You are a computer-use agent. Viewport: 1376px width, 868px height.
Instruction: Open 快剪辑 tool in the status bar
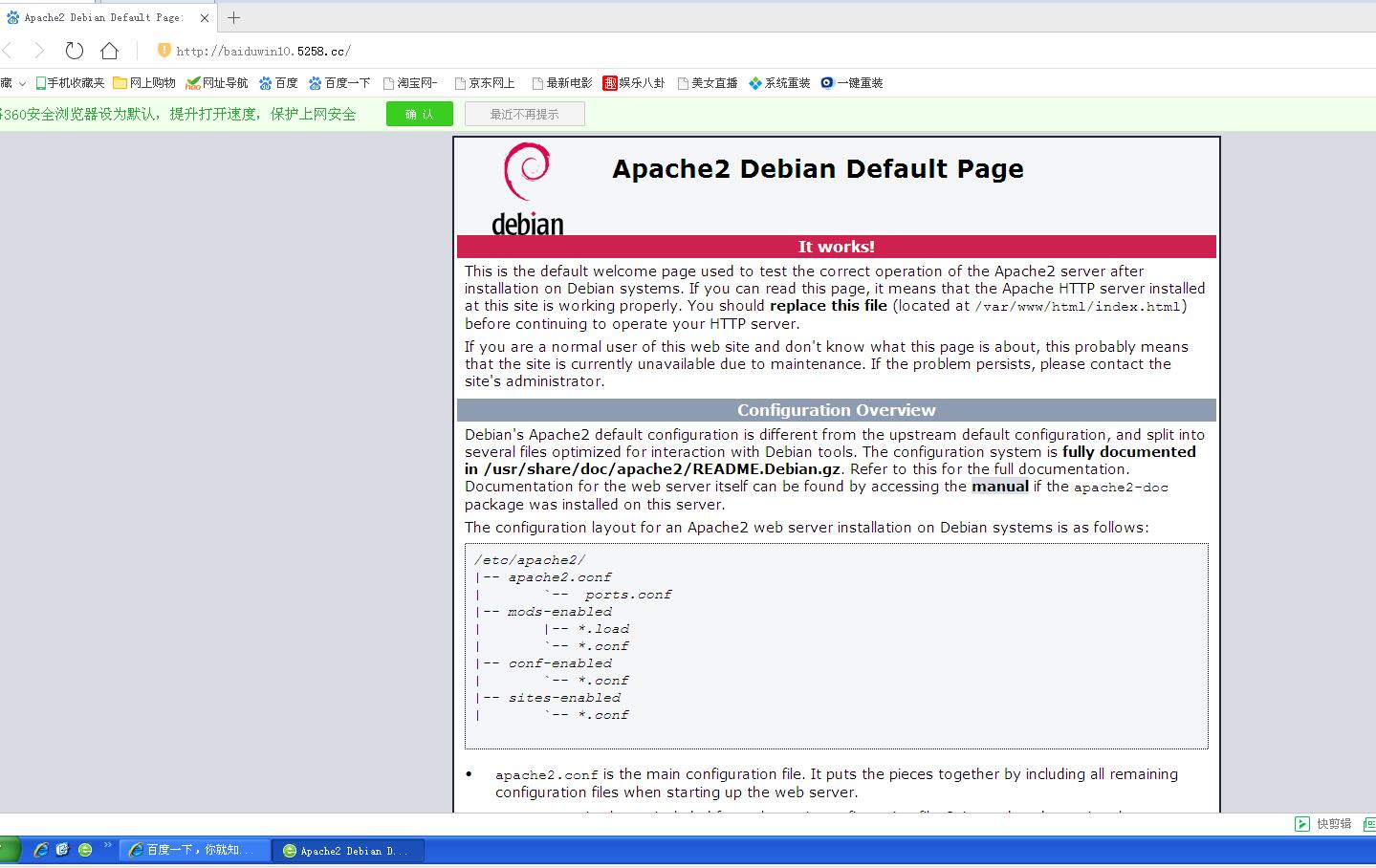click(x=1323, y=823)
